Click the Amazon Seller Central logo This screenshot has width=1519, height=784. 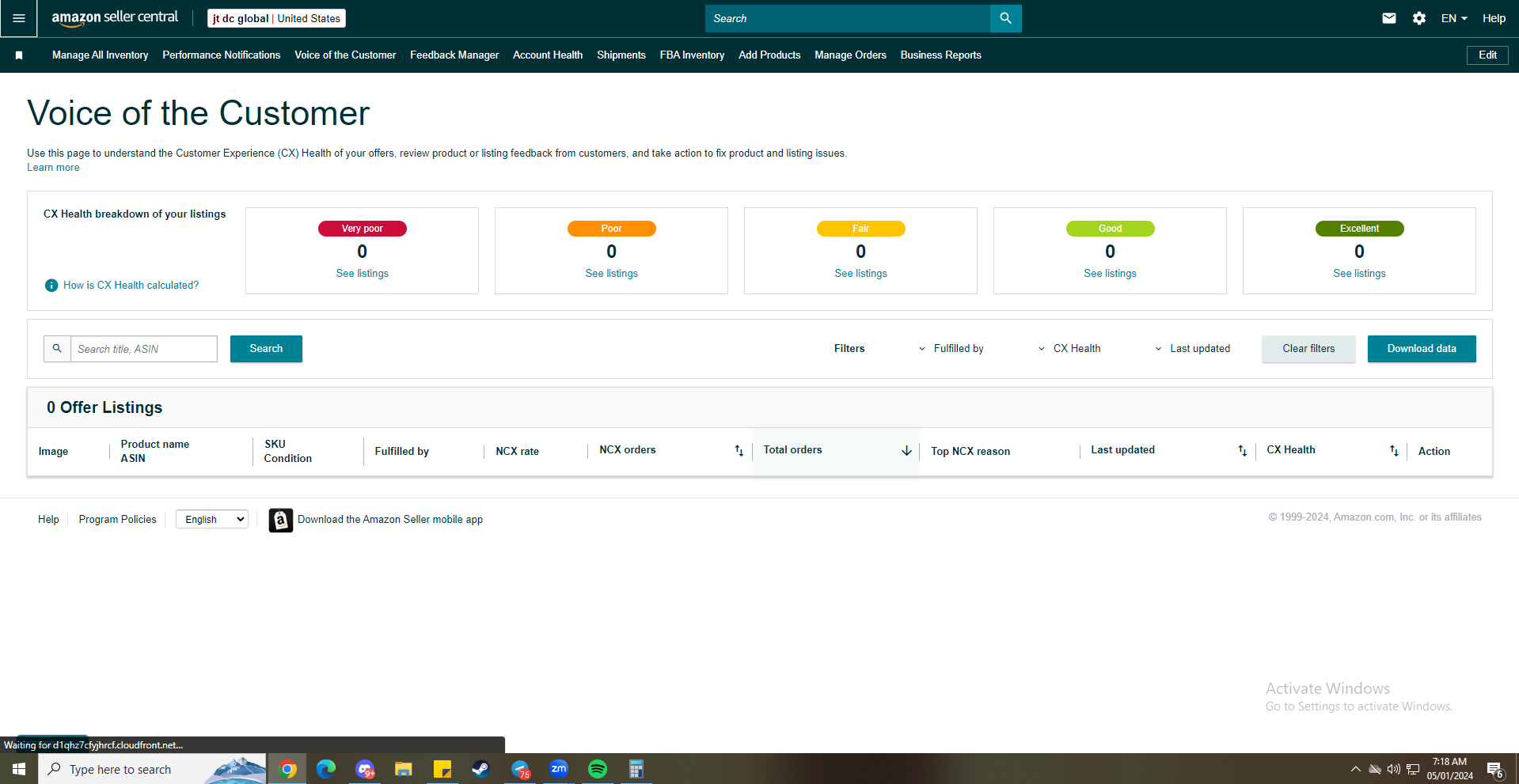pyautogui.click(x=115, y=17)
